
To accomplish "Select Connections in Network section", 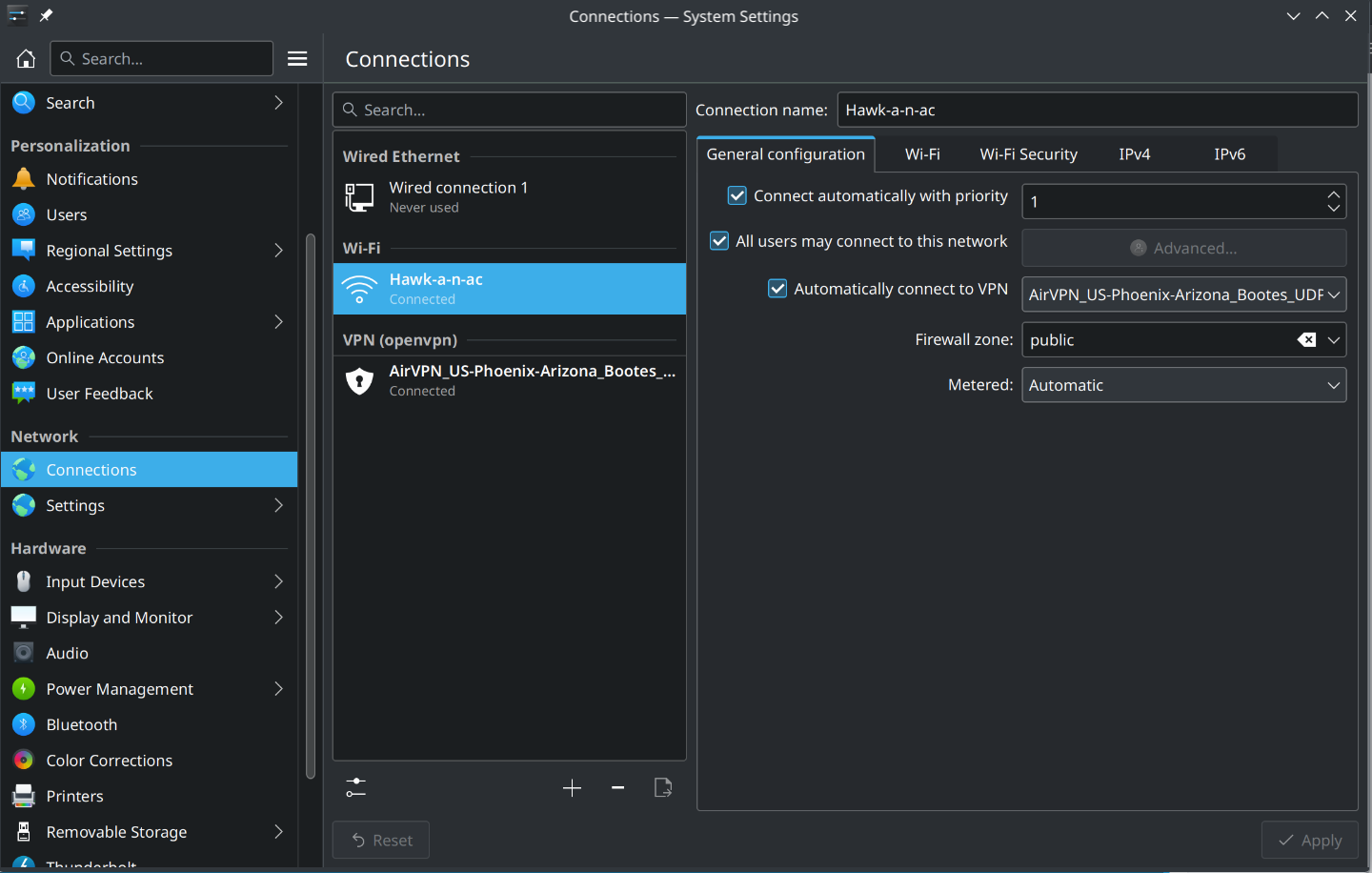I will [x=149, y=470].
